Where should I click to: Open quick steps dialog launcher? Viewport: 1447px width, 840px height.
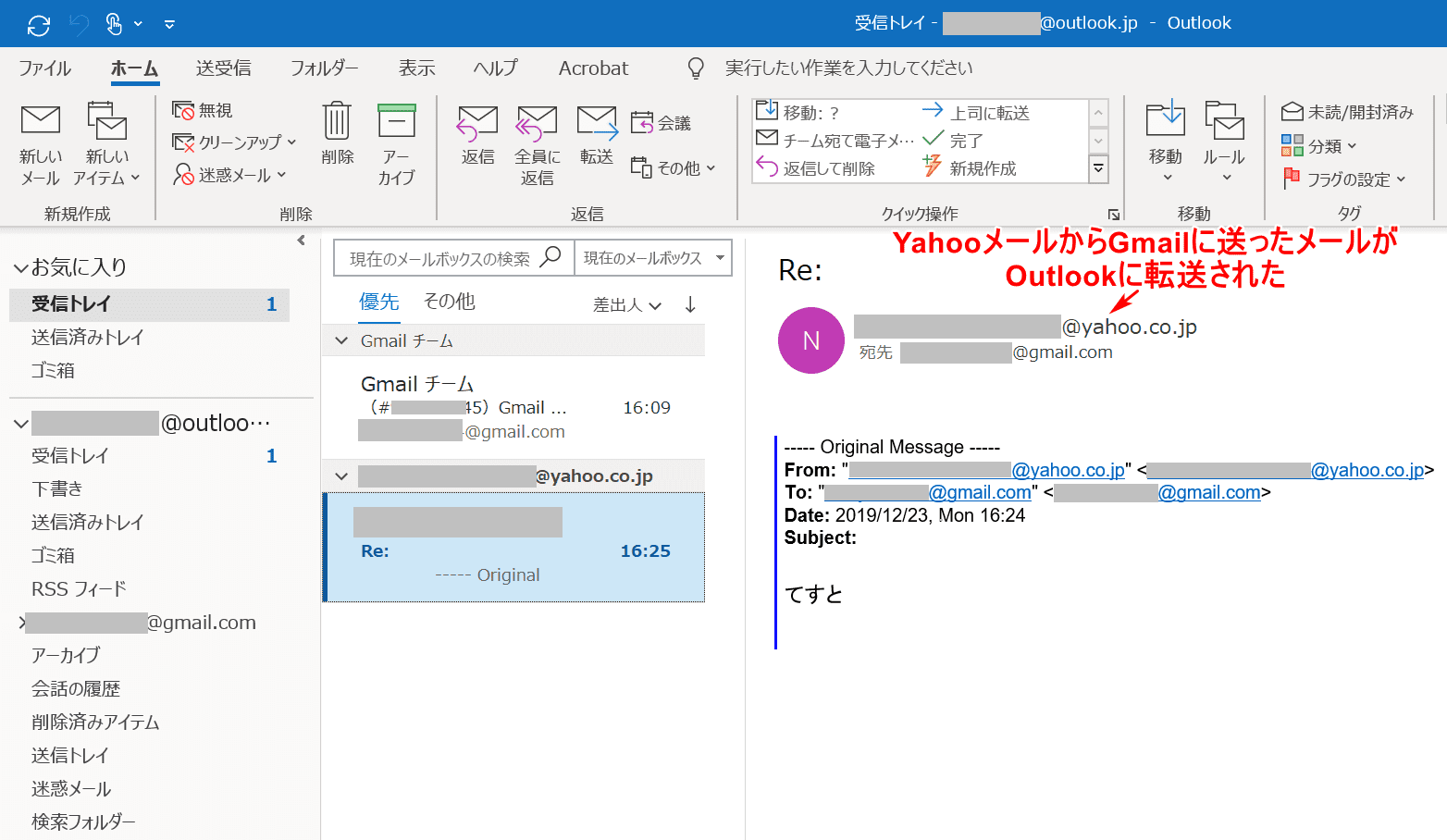[1113, 215]
